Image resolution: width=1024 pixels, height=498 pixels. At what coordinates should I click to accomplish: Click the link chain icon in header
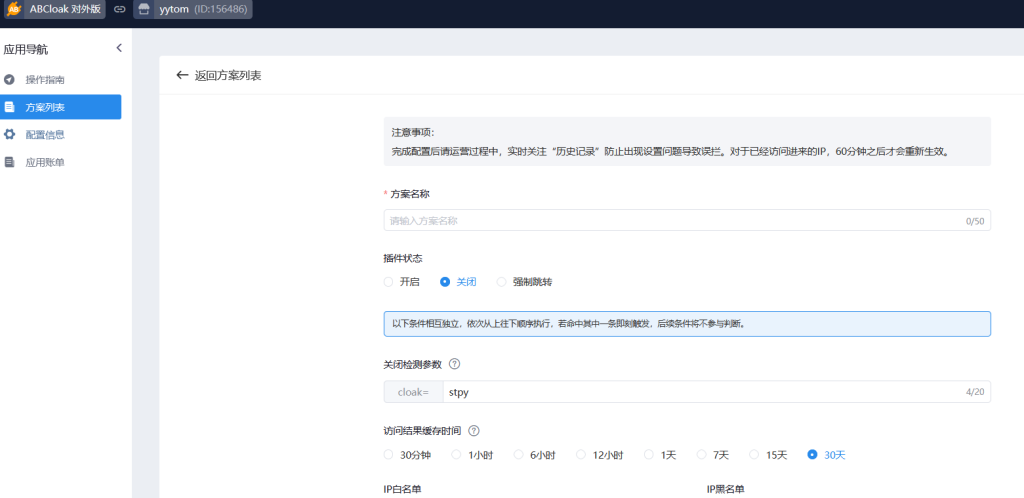120,10
